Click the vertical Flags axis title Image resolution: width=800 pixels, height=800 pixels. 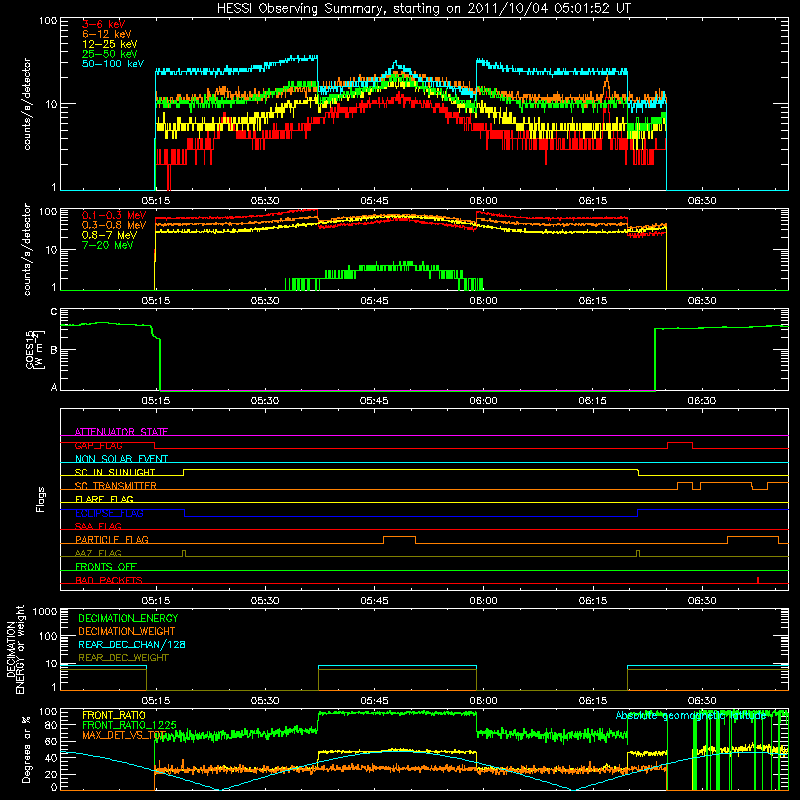click(41, 499)
